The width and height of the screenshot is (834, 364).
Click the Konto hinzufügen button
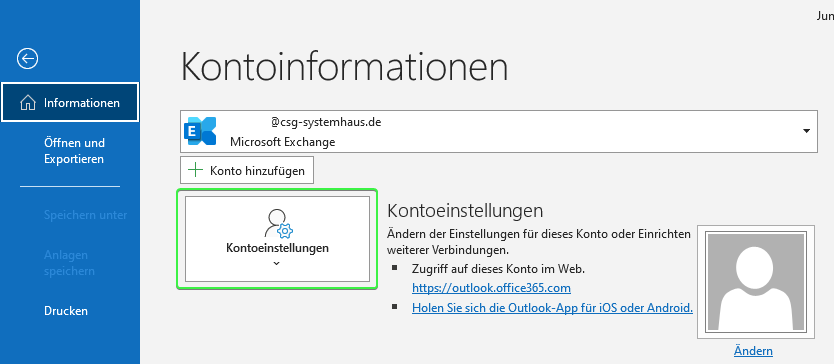click(x=247, y=170)
